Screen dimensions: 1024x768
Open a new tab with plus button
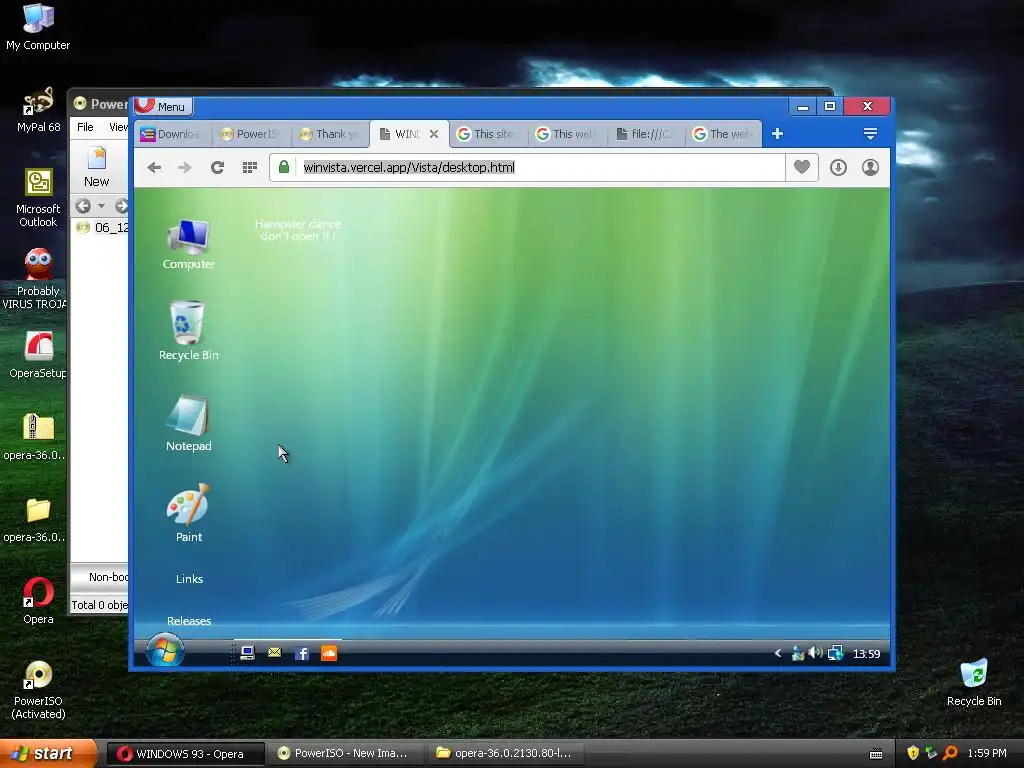(777, 134)
